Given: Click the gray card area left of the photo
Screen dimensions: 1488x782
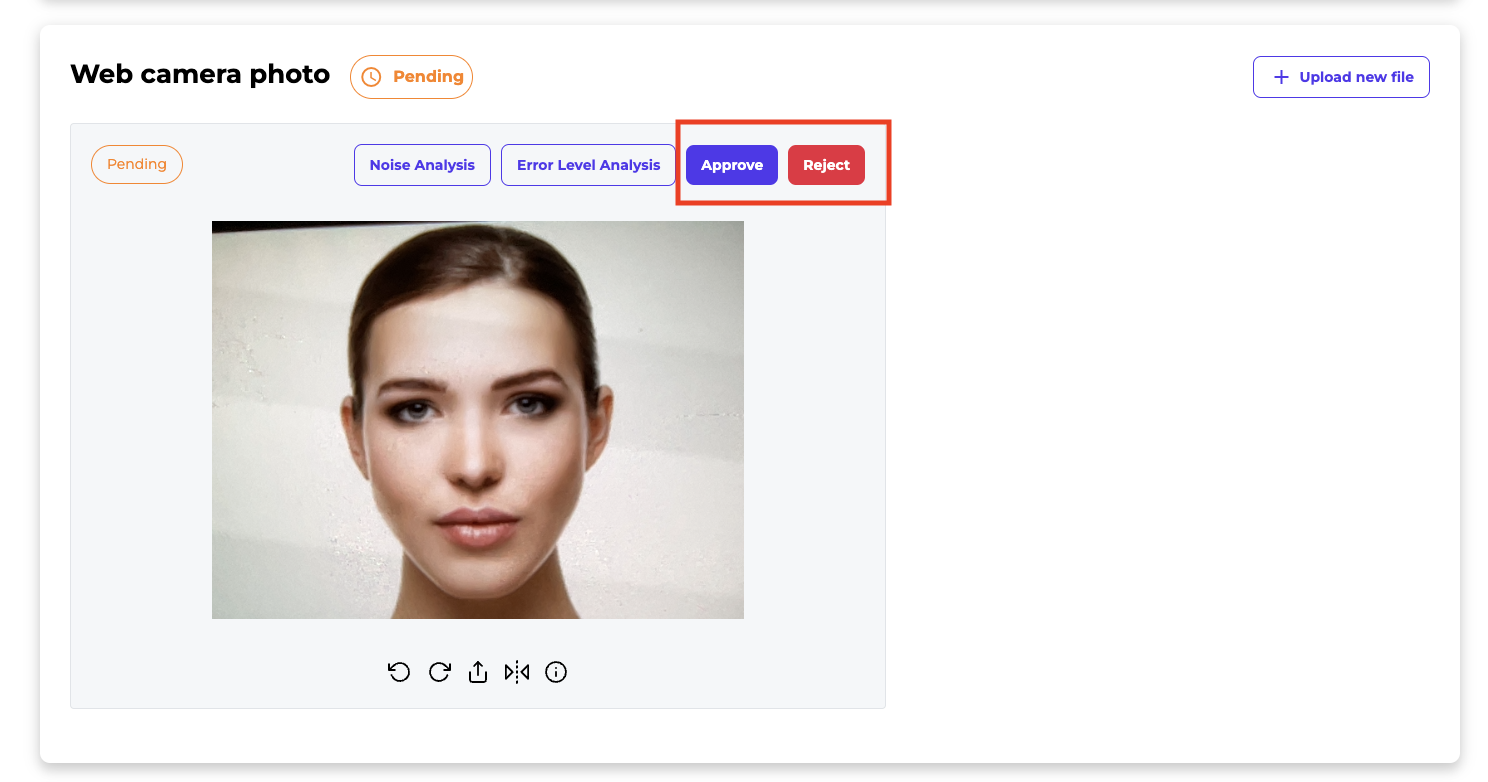Looking at the screenshot, I should click(140, 420).
